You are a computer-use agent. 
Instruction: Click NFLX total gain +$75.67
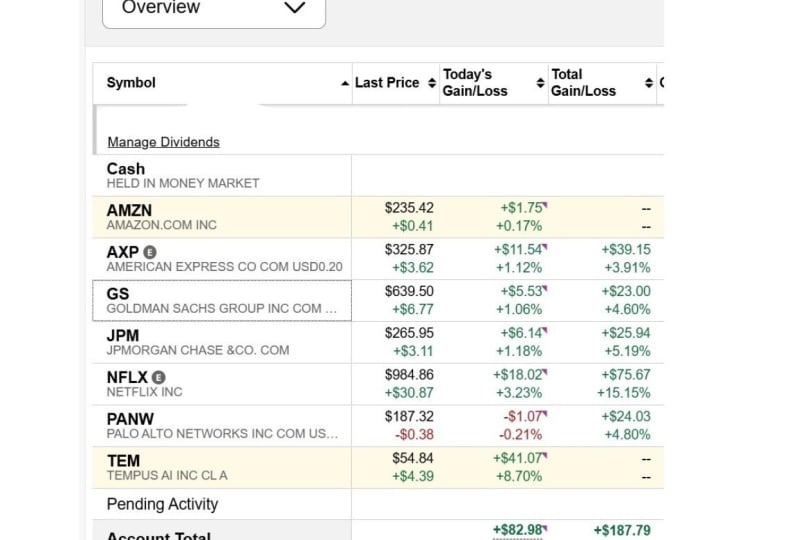pyautogui.click(x=626, y=375)
